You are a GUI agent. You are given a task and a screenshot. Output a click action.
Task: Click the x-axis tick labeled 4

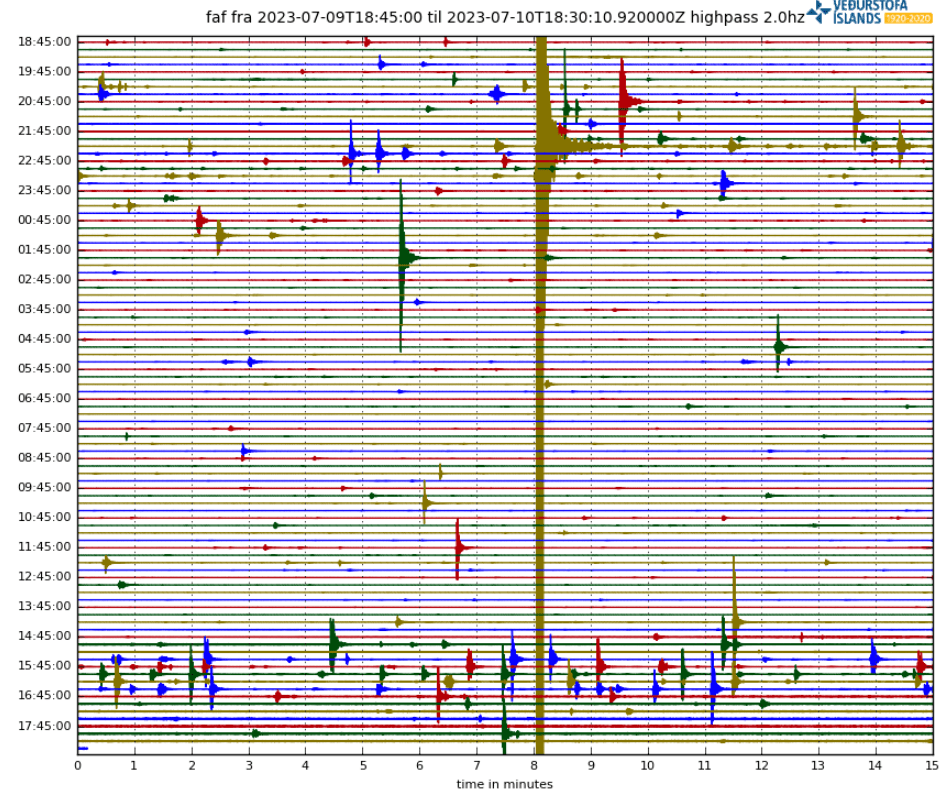click(x=306, y=766)
